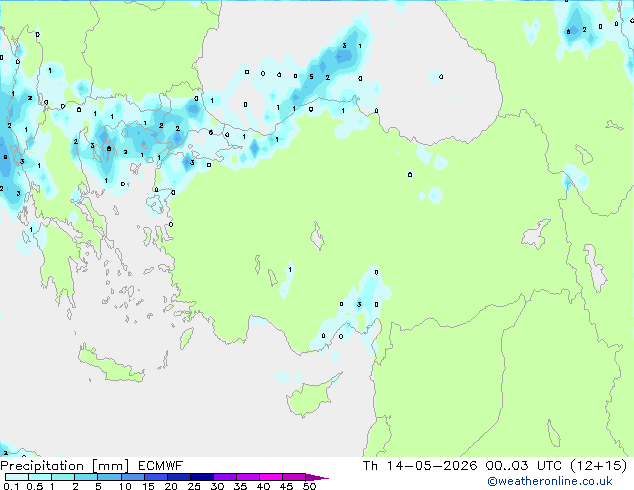The width and height of the screenshot is (634, 490).
Task: Click the 45–50 mm legend swatch
Action: 294,477
